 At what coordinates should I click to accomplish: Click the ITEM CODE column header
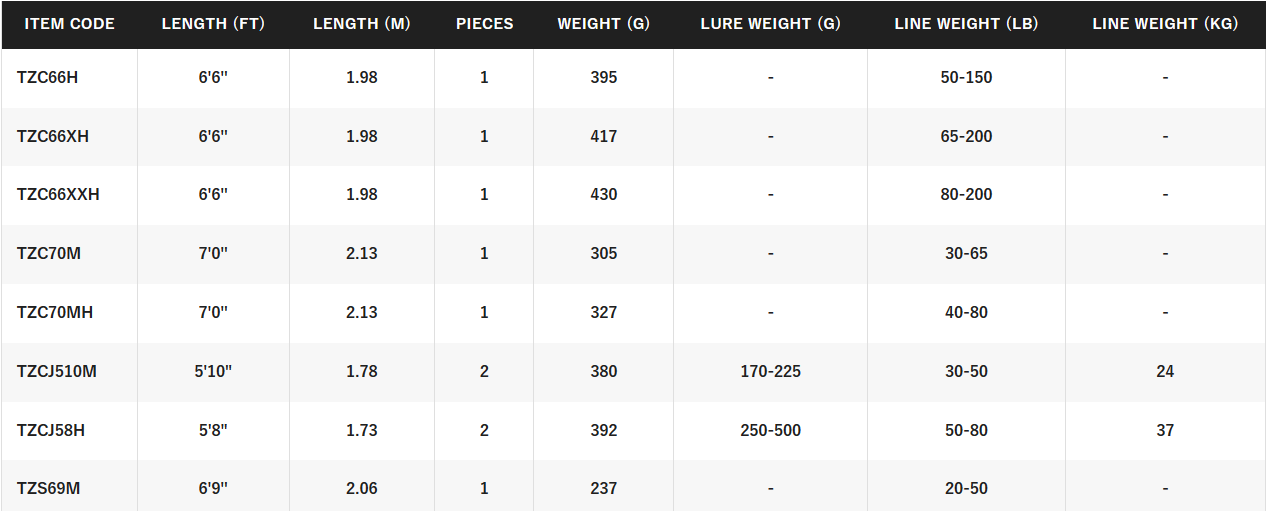click(70, 24)
